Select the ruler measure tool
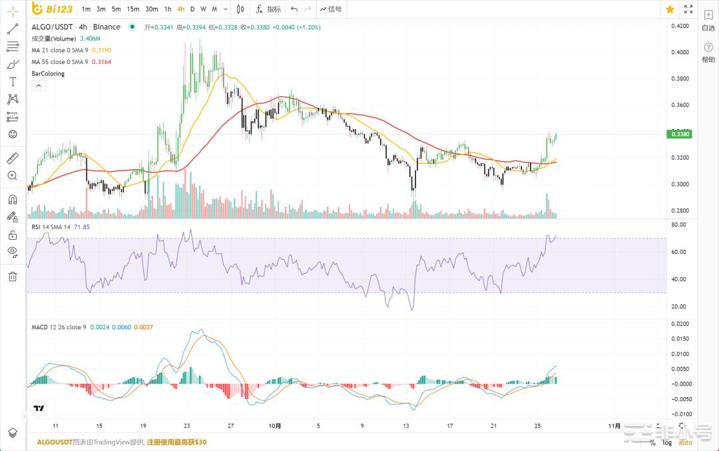719x451 pixels. click(12, 158)
